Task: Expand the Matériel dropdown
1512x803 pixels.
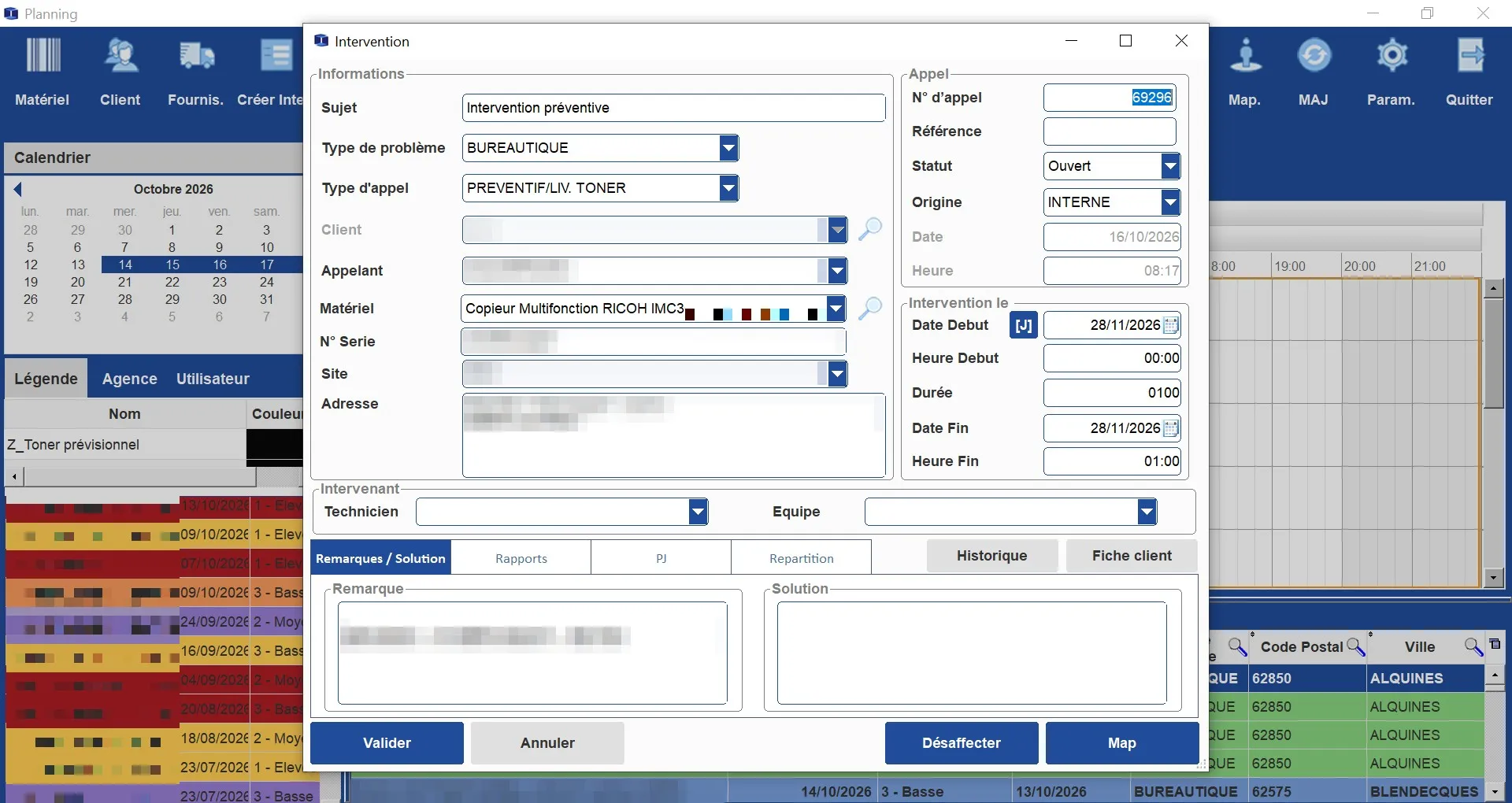Action: (x=836, y=309)
